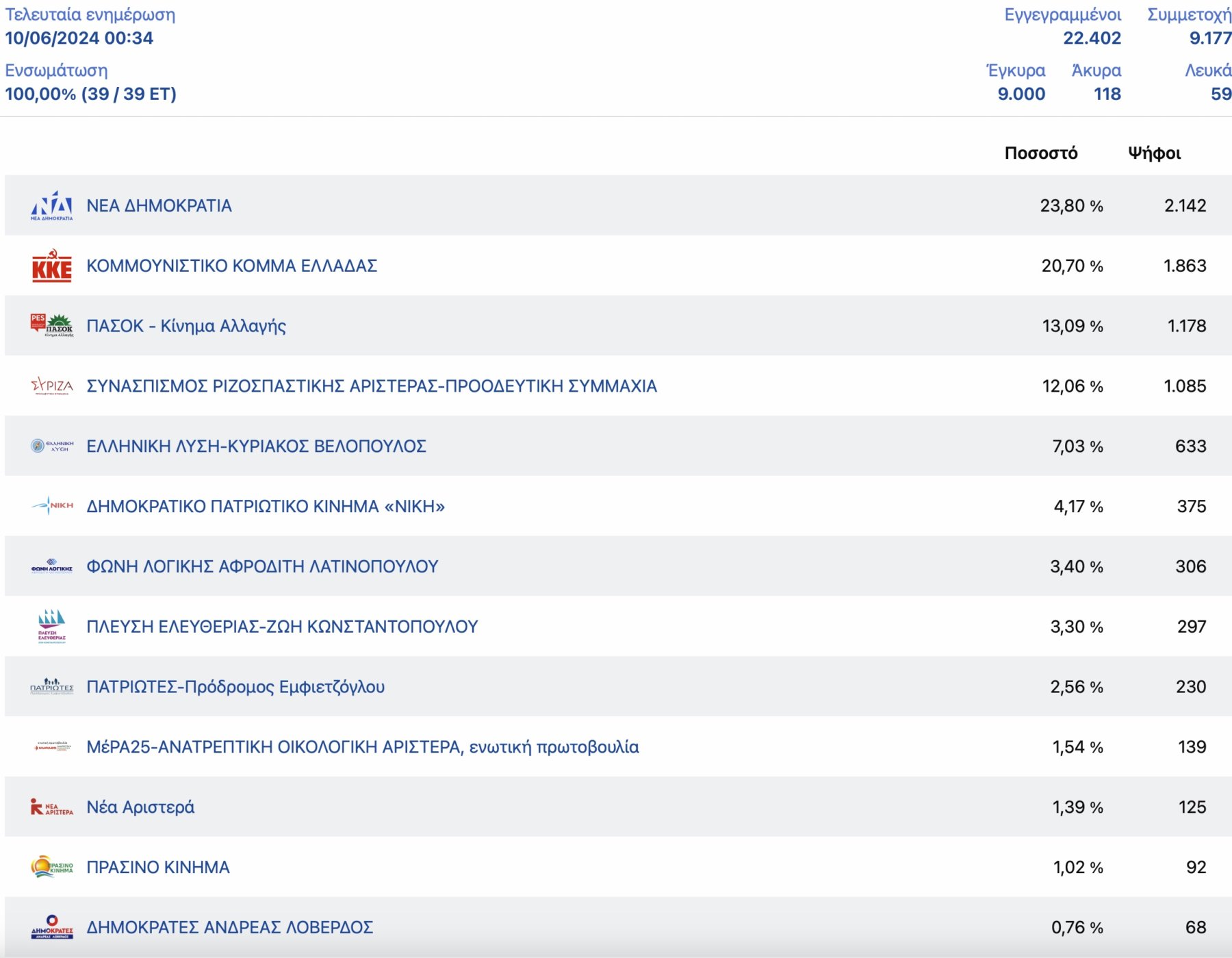Click the Έγκυρα 9.000 figure
This screenshot has width=1232, height=958.
(1021, 94)
